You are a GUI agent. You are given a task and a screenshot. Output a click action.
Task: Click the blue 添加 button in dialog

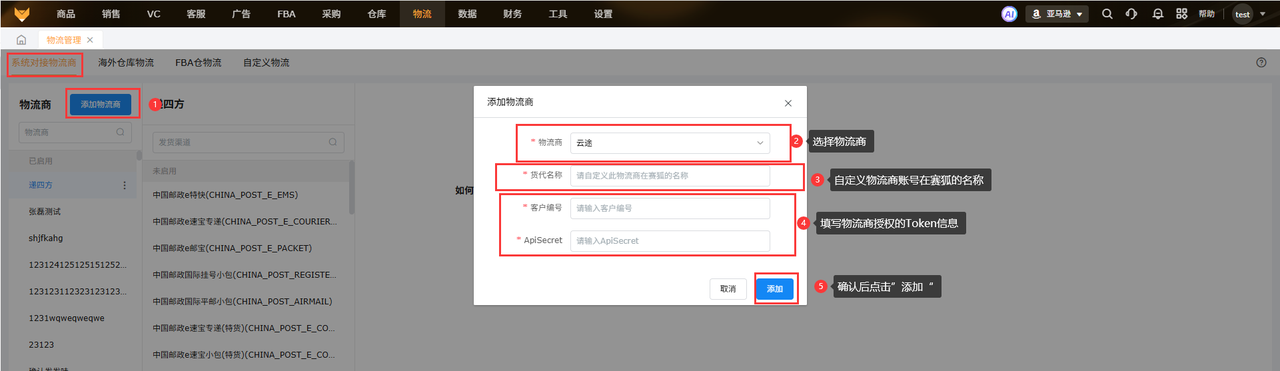(x=775, y=289)
